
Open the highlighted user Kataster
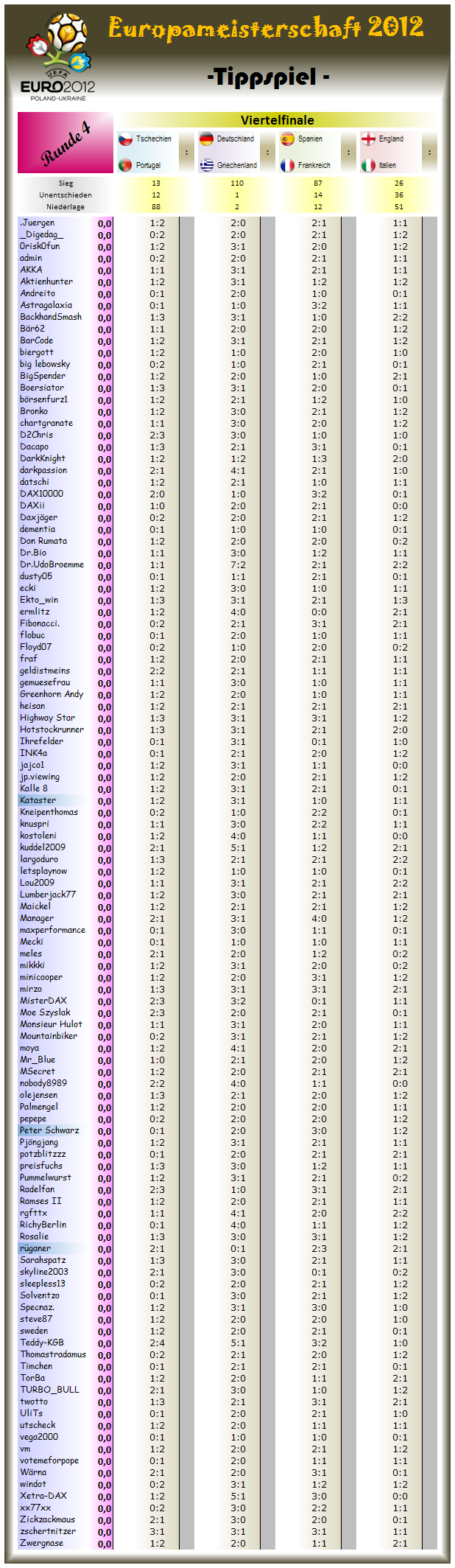(38, 800)
